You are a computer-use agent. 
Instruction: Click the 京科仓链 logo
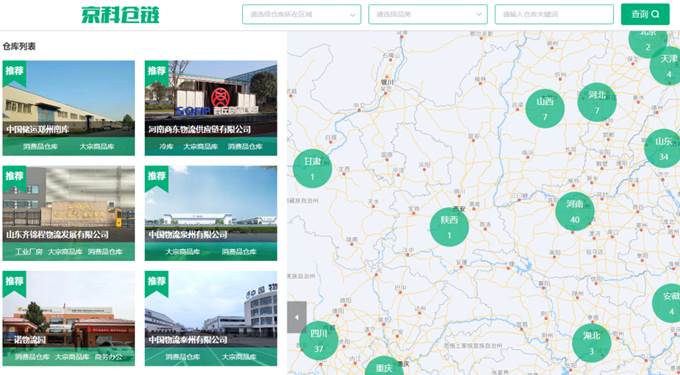click(x=120, y=14)
